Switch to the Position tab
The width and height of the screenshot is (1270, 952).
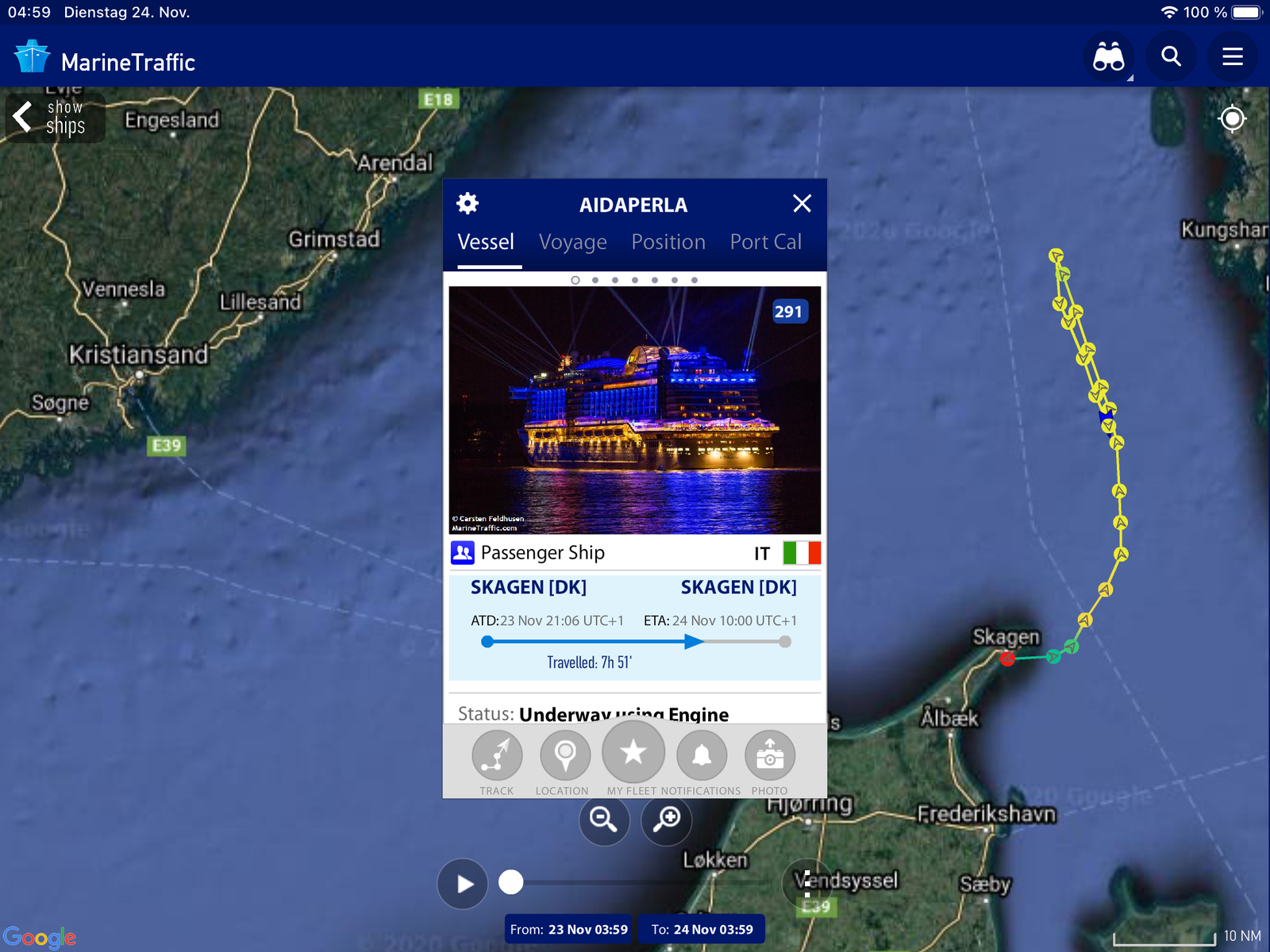(668, 242)
